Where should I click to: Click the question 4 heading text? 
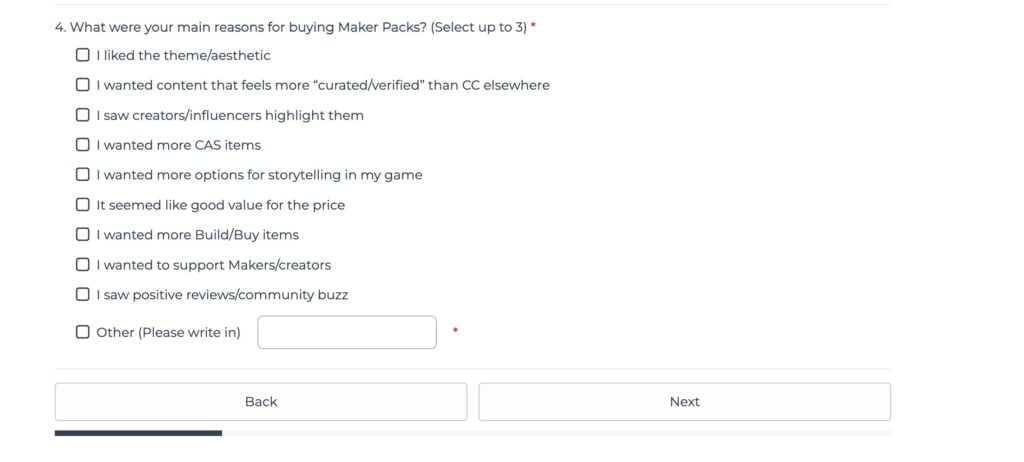tap(290, 27)
